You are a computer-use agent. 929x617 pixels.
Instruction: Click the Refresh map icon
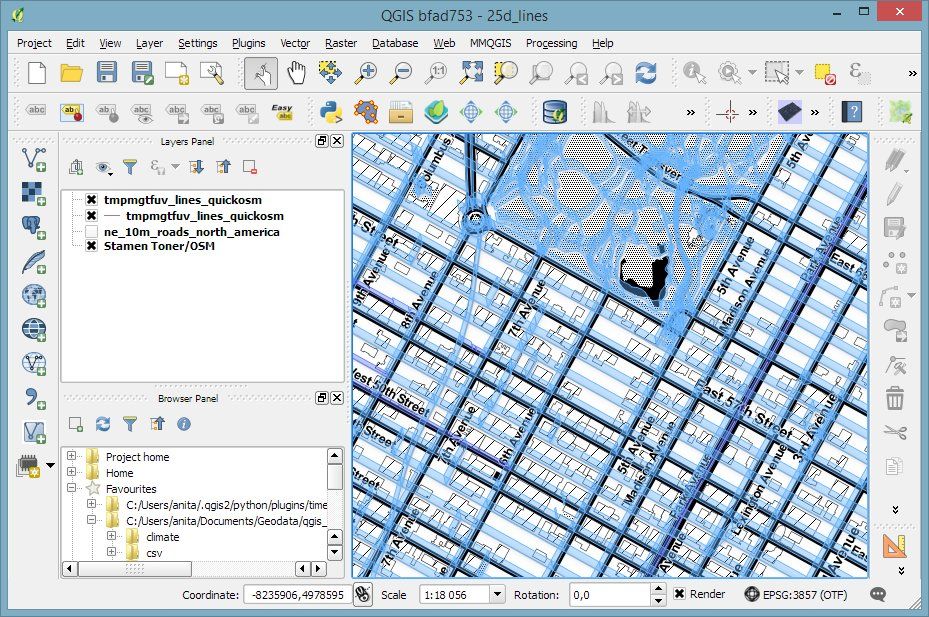coord(645,72)
